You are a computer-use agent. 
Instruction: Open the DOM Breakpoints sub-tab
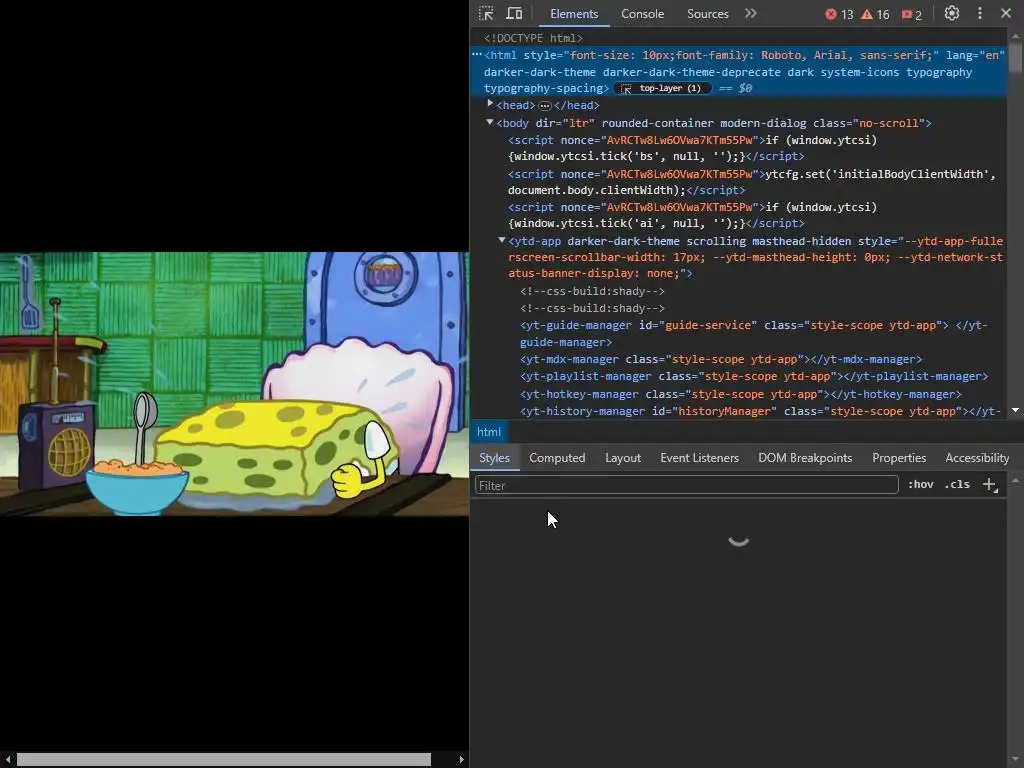805,458
